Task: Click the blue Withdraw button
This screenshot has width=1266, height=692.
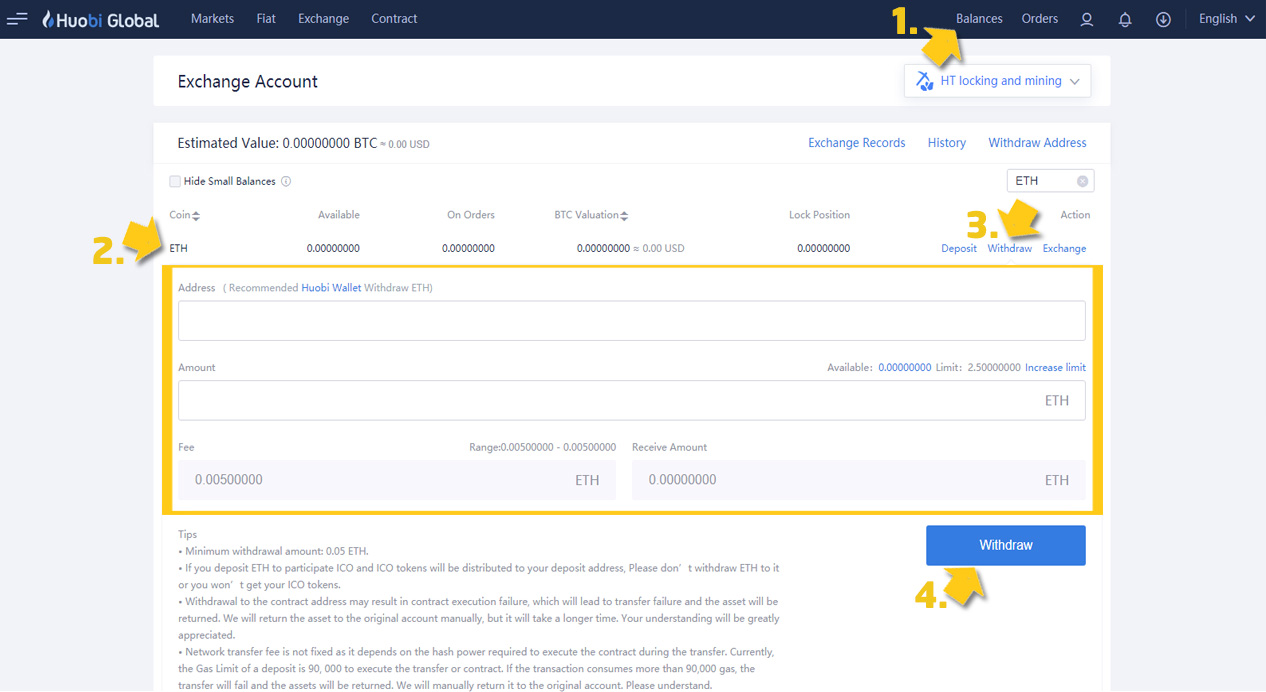Action: 1005,545
